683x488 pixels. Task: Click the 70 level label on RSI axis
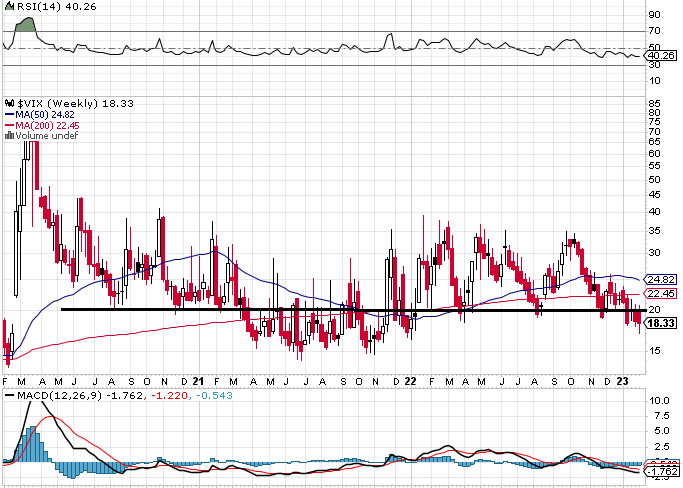click(x=655, y=31)
